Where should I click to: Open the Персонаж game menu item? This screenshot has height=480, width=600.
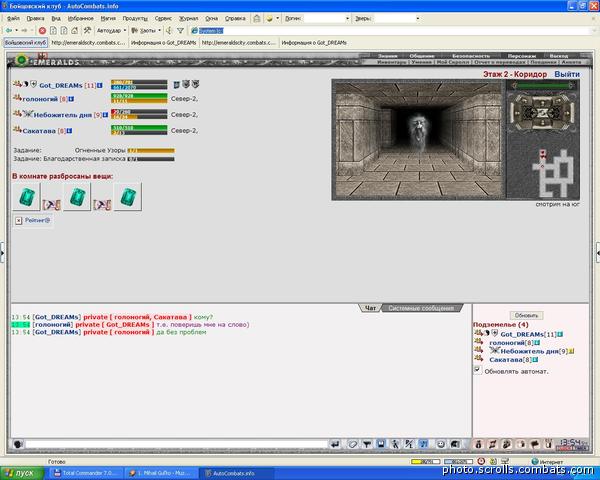click(x=522, y=56)
